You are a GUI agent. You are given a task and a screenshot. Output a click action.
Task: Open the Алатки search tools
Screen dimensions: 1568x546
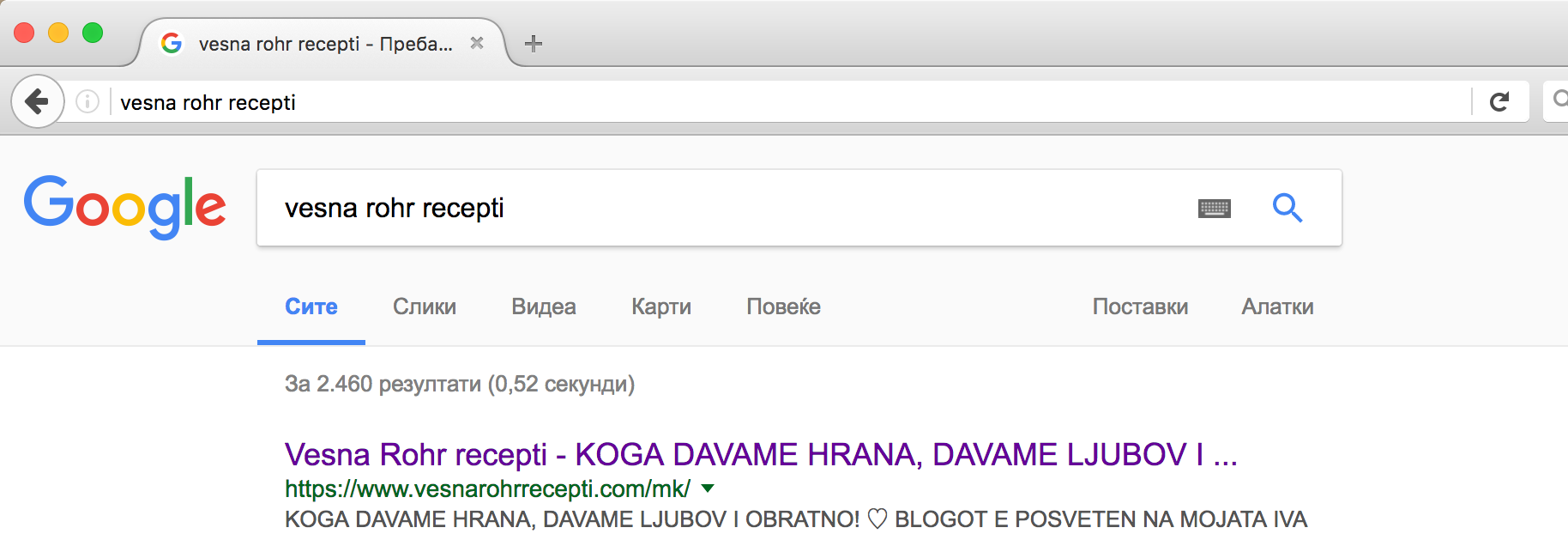(1277, 306)
